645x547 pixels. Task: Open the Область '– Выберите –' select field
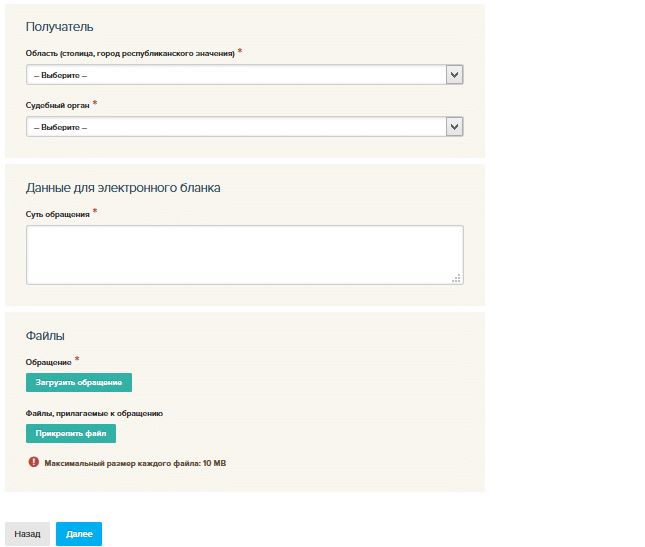click(236, 75)
